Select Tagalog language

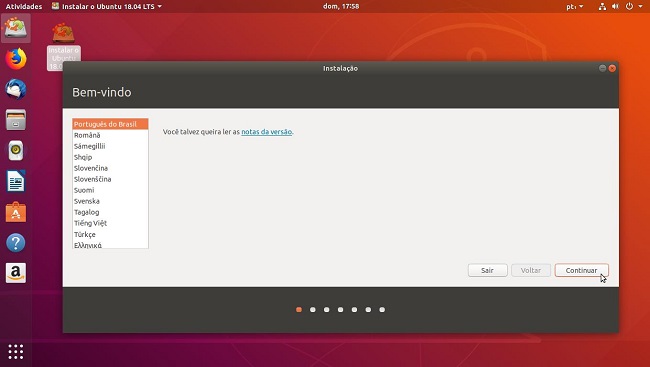(x=110, y=212)
